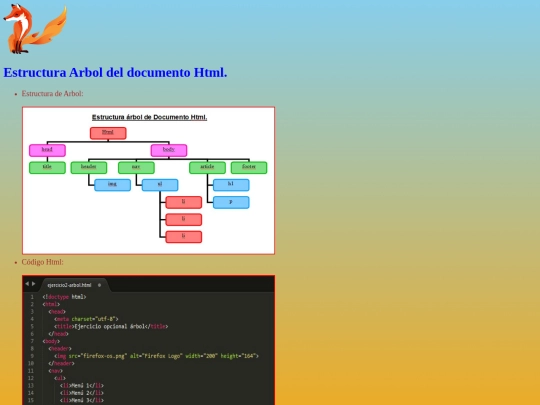Click the unsaved dot on the ejercicio2-arbol.html tab

(x=99, y=285)
